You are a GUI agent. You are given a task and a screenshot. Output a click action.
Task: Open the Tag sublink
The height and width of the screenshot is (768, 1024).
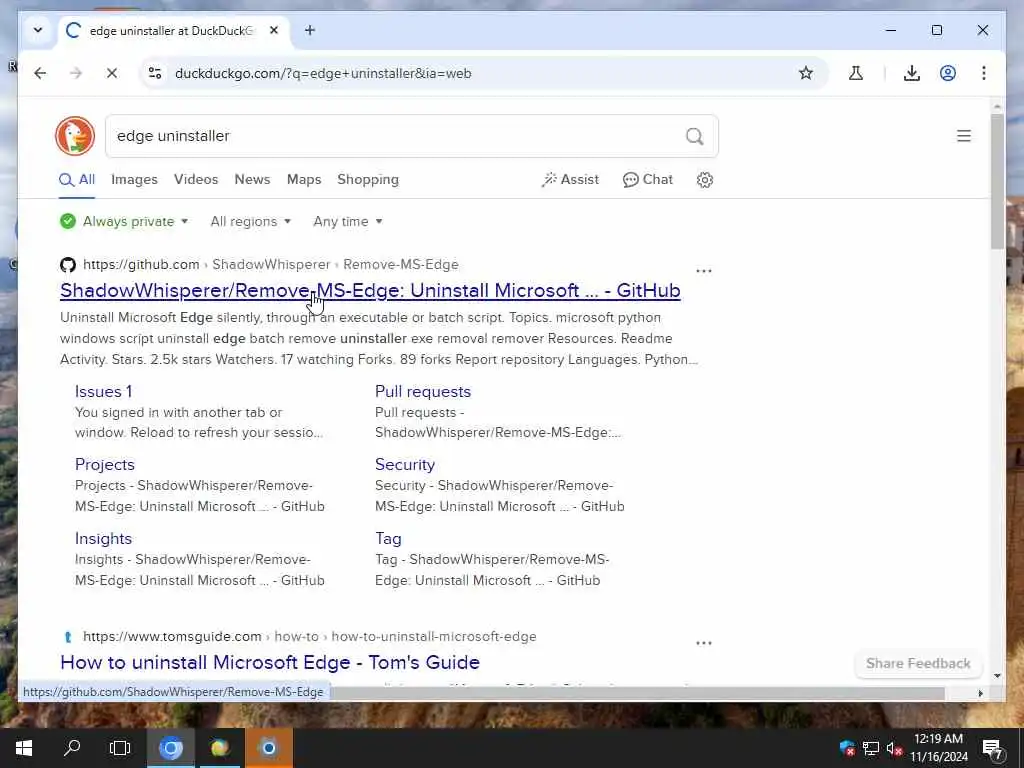[388, 538]
